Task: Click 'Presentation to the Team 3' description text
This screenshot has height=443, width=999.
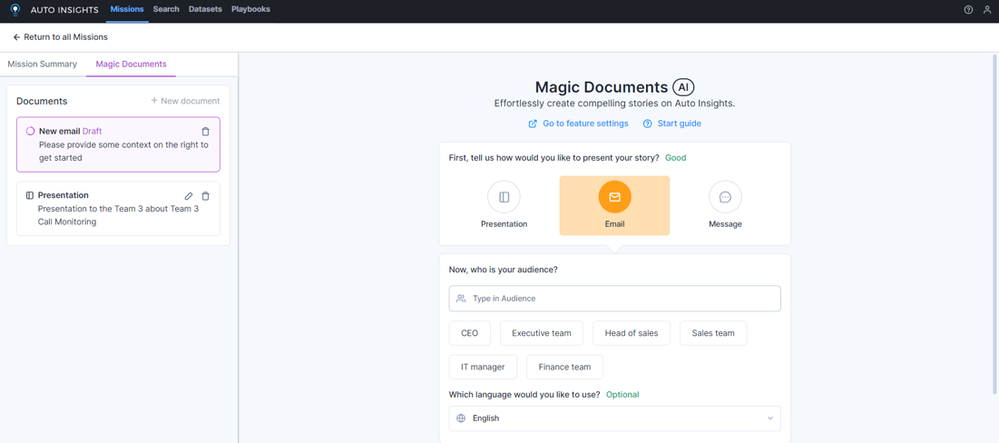Action: [x=118, y=215]
